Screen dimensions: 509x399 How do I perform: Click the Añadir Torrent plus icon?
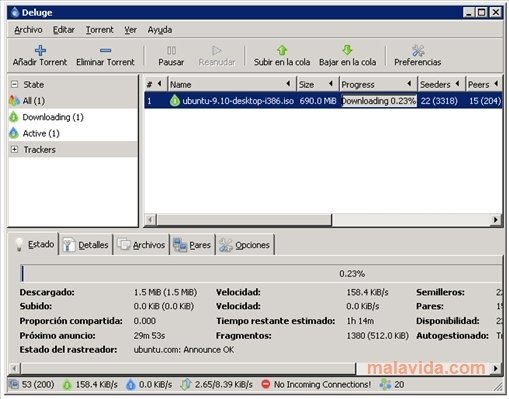pos(40,50)
